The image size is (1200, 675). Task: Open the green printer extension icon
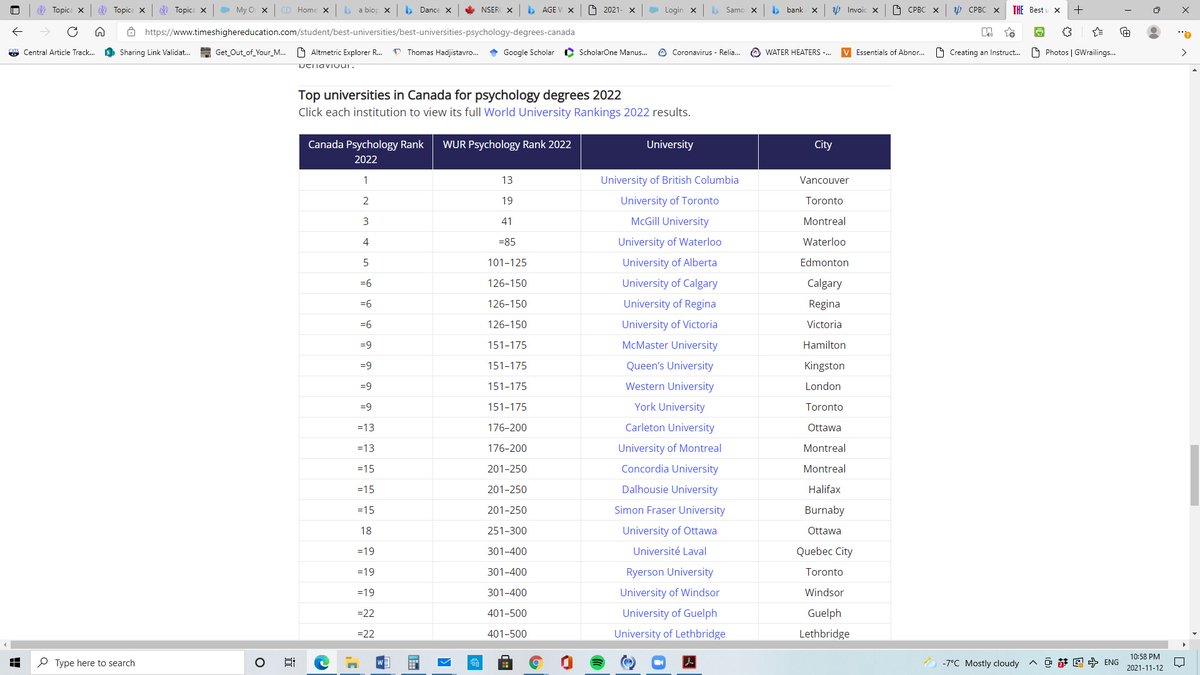[1040, 31]
